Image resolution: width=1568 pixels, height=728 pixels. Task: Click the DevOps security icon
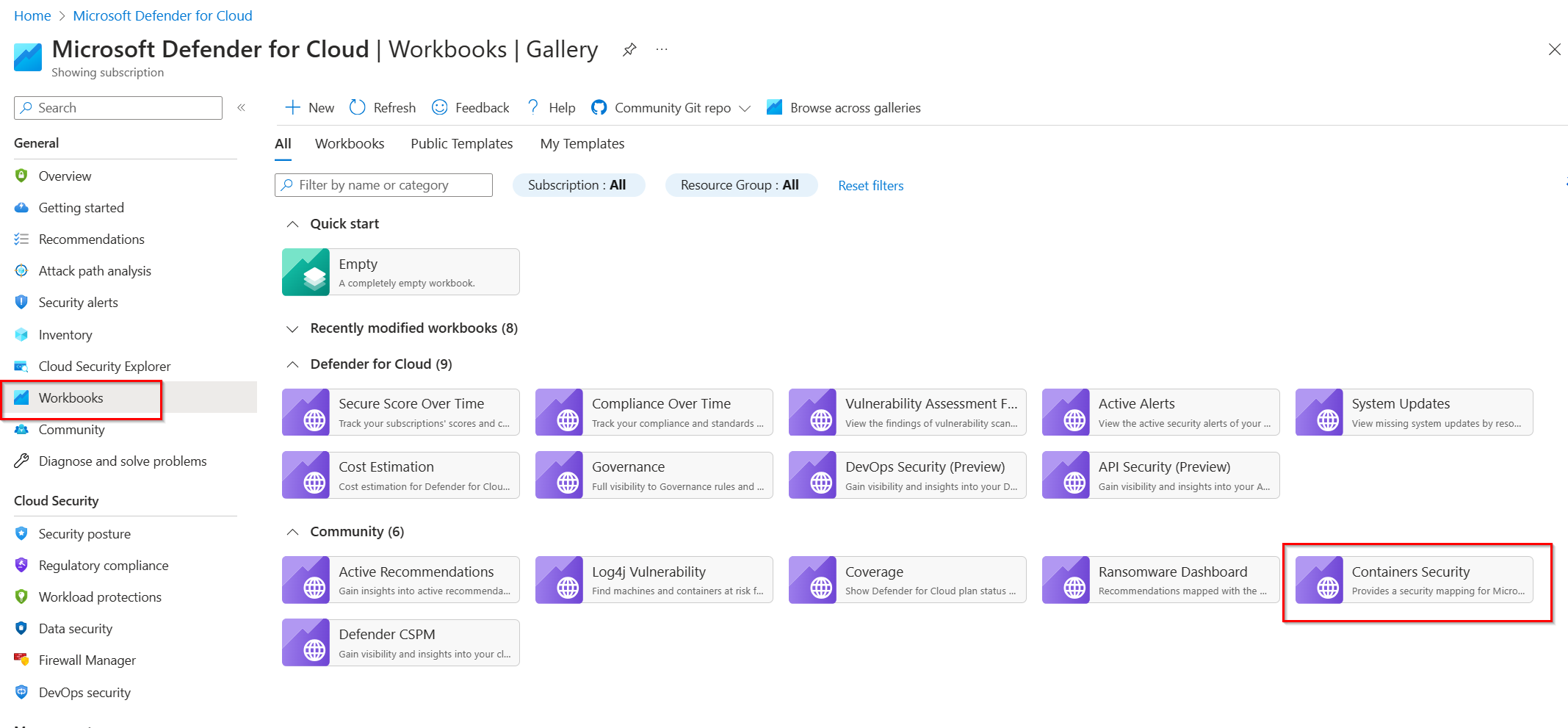21,692
